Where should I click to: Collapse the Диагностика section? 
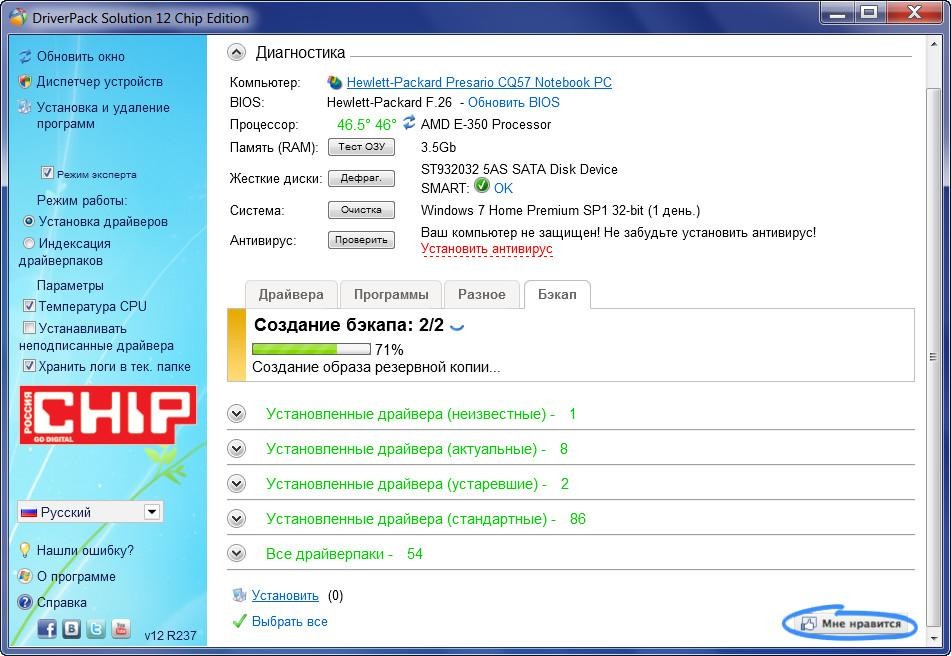237,53
